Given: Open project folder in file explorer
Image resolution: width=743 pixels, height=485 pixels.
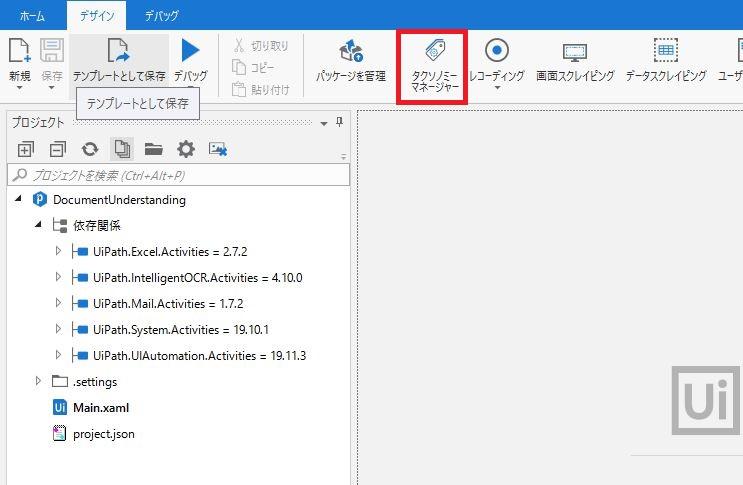Looking at the screenshot, I should 154,150.
